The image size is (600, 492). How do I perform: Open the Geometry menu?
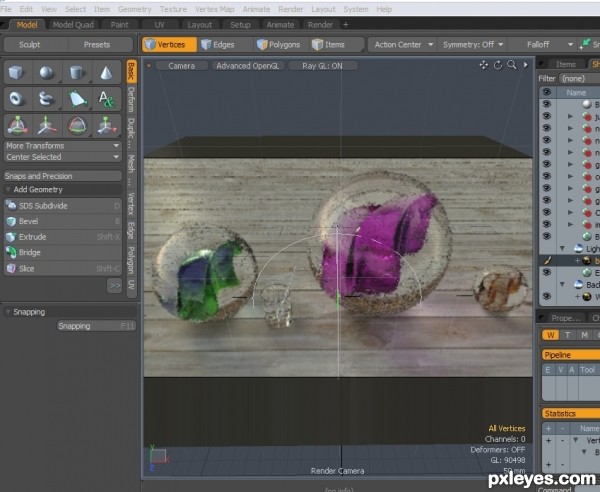click(135, 9)
